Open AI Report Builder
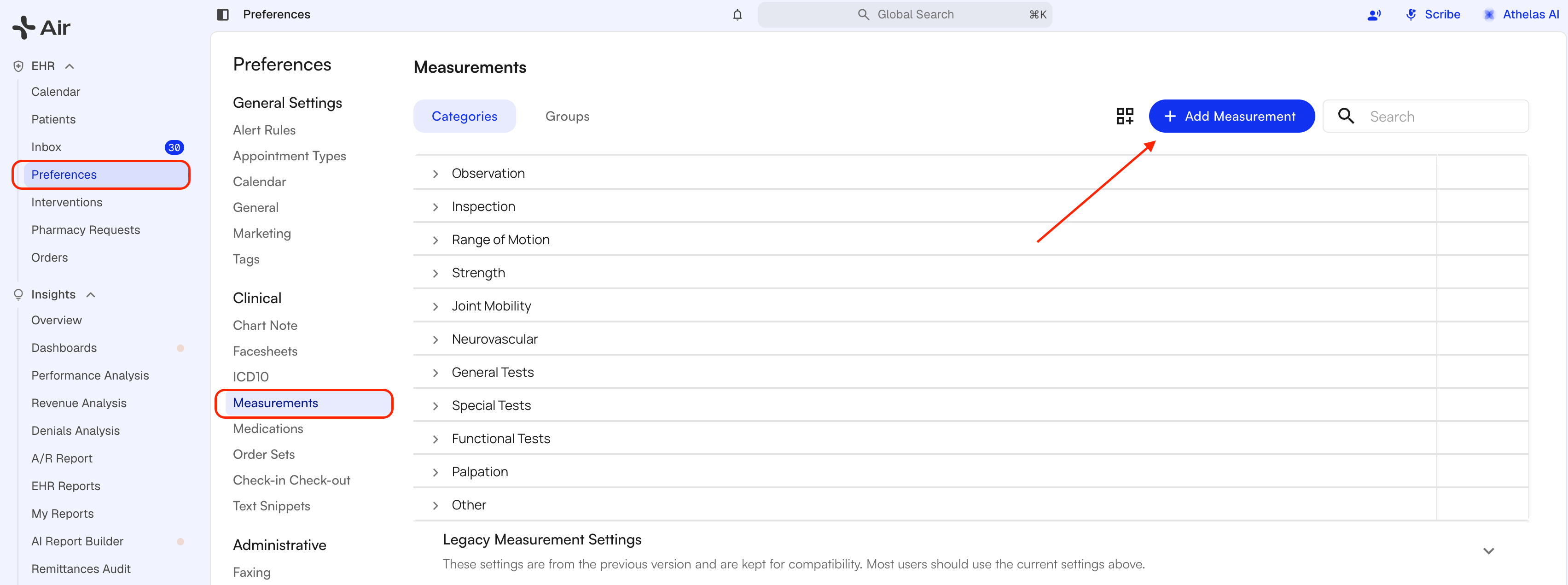1568x585 pixels. click(x=77, y=541)
